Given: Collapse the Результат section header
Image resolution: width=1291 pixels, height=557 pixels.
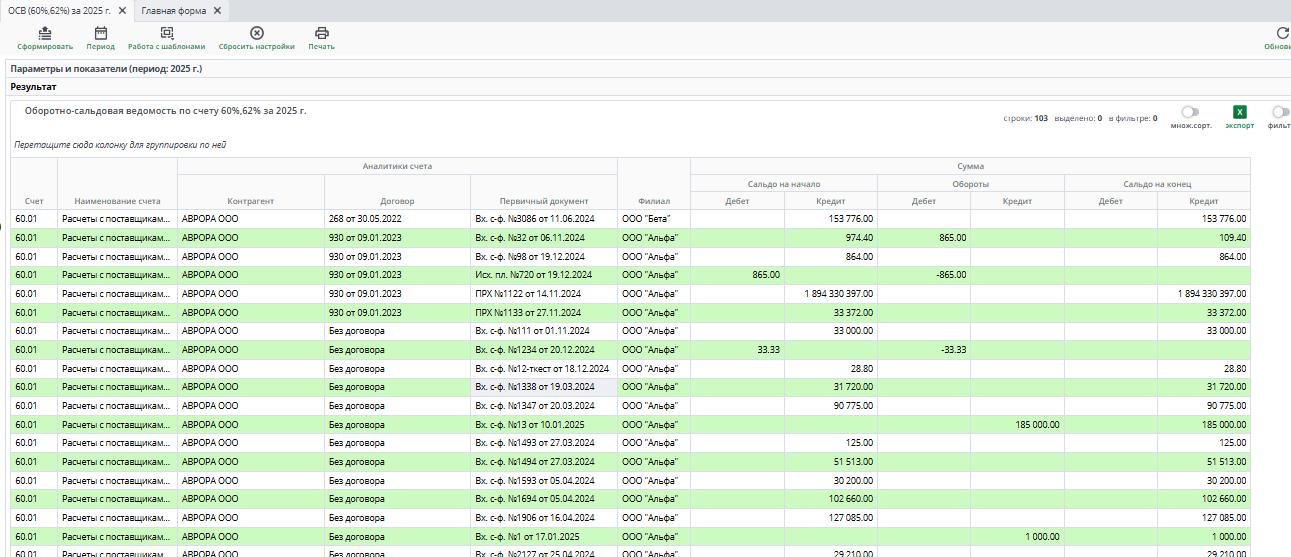Looking at the screenshot, I should coord(34,87).
